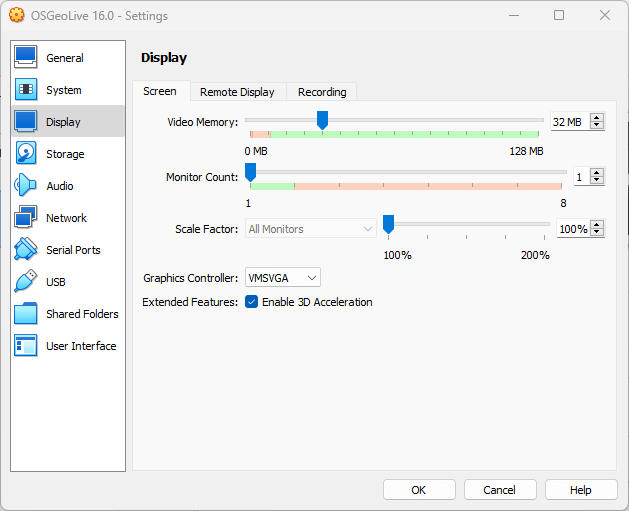Image resolution: width=629 pixels, height=511 pixels.
Task: Switch to the Recording tab
Action: point(322,92)
